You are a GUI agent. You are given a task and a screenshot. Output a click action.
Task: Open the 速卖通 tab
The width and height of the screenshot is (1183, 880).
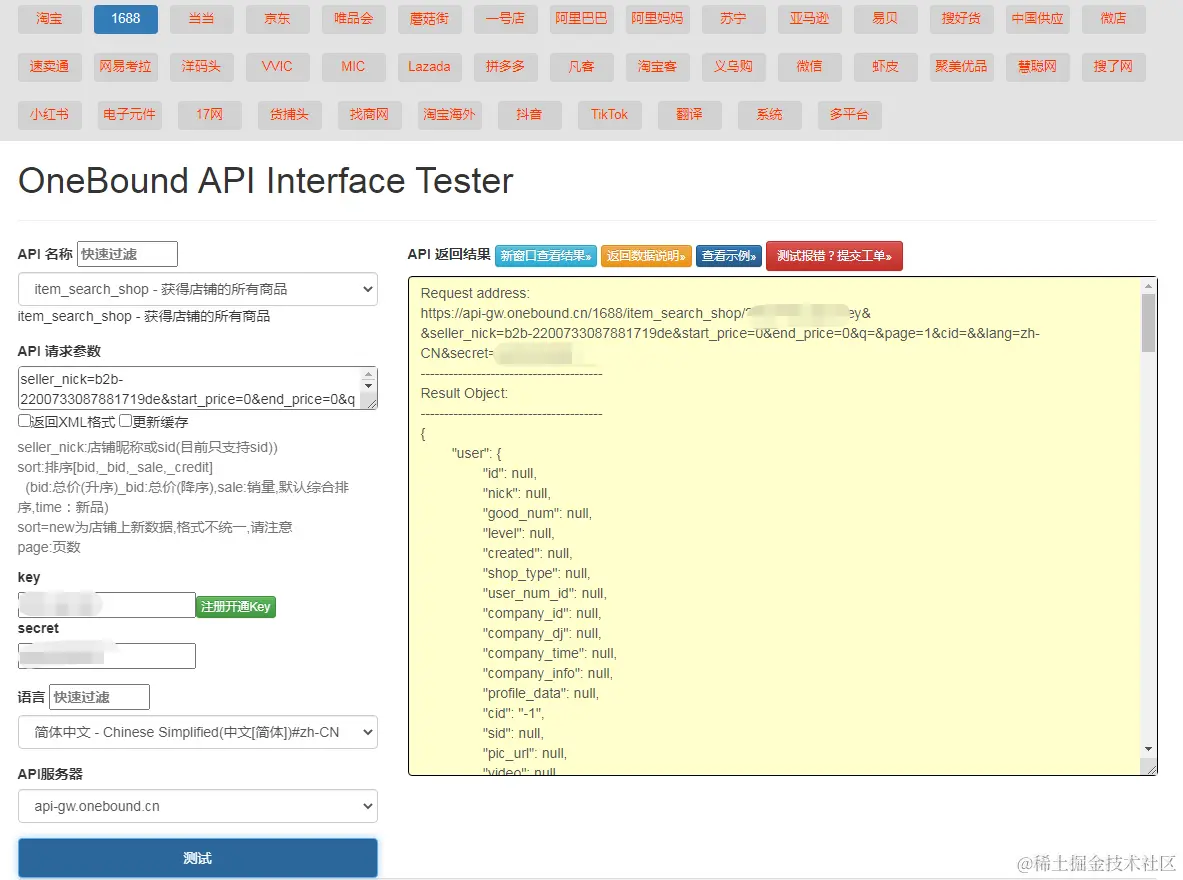pos(50,66)
